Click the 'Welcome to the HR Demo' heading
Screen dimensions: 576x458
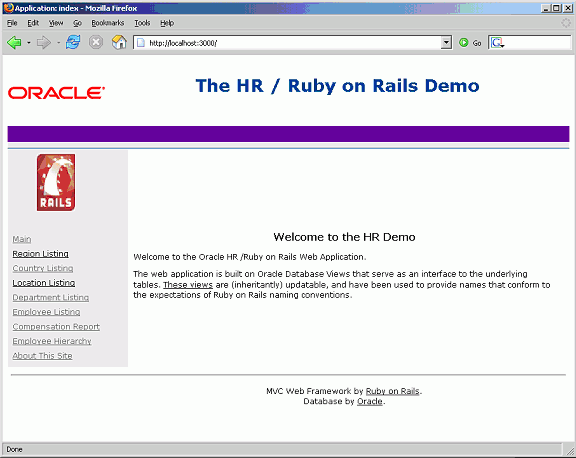tap(344, 237)
